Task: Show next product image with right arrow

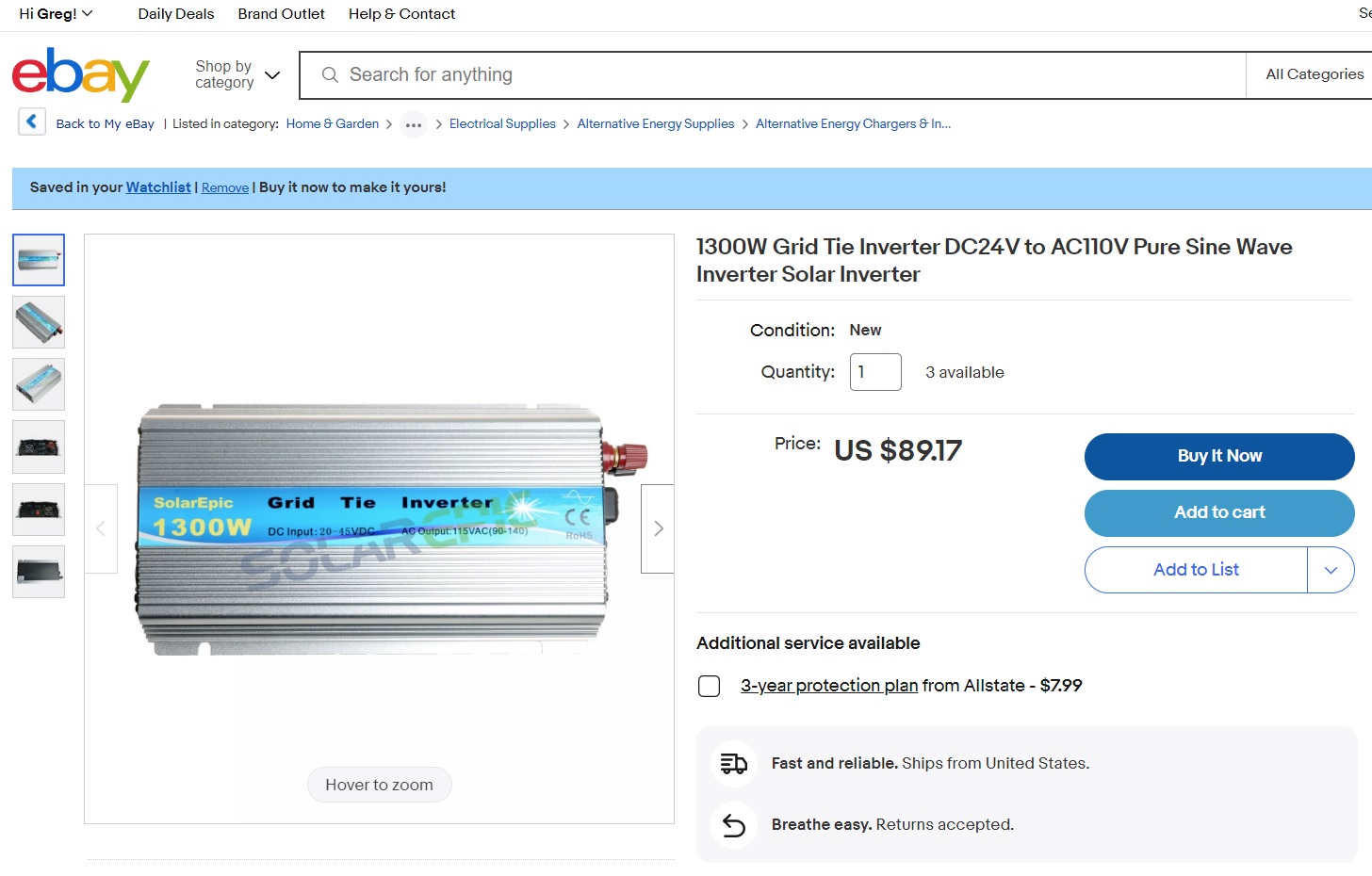Action: coord(658,528)
